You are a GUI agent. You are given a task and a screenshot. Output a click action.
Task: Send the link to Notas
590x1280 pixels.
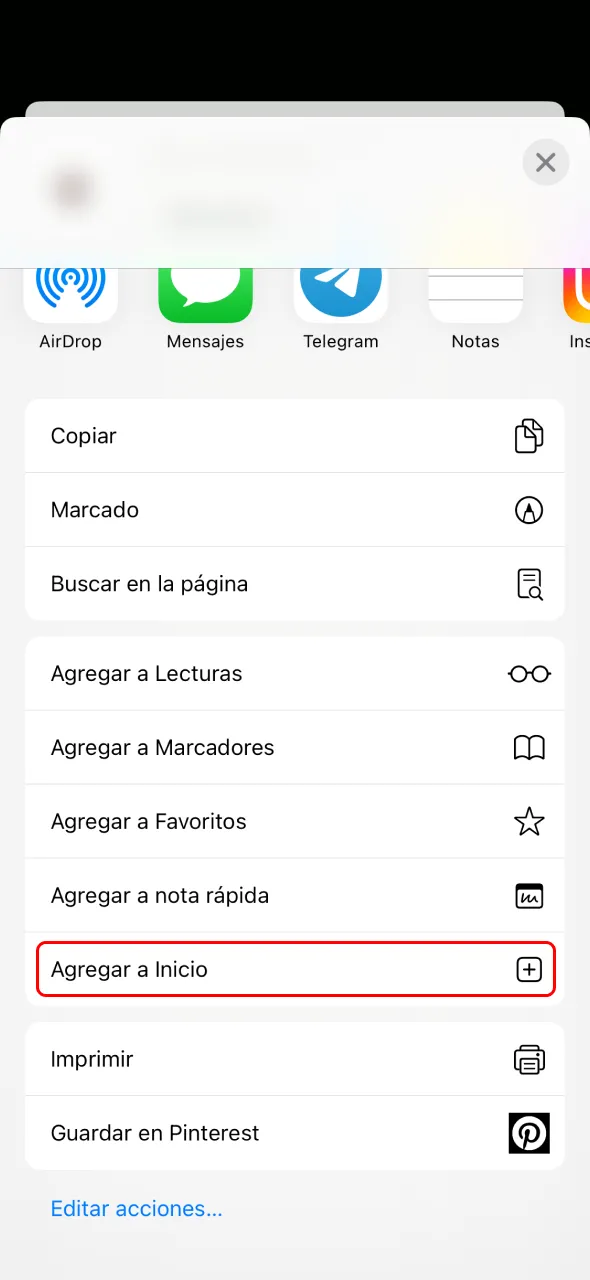(475, 295)
